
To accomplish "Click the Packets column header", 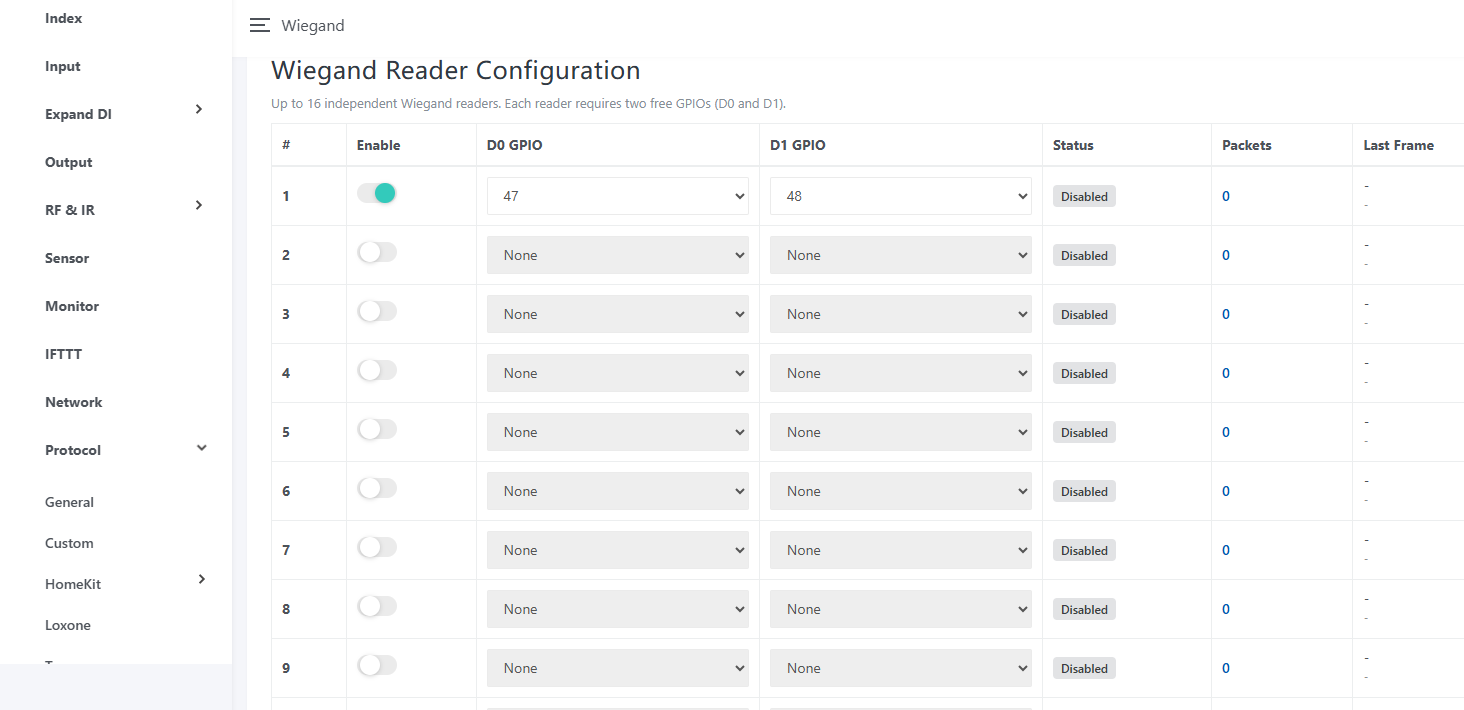I will [x=1247, y=145].
